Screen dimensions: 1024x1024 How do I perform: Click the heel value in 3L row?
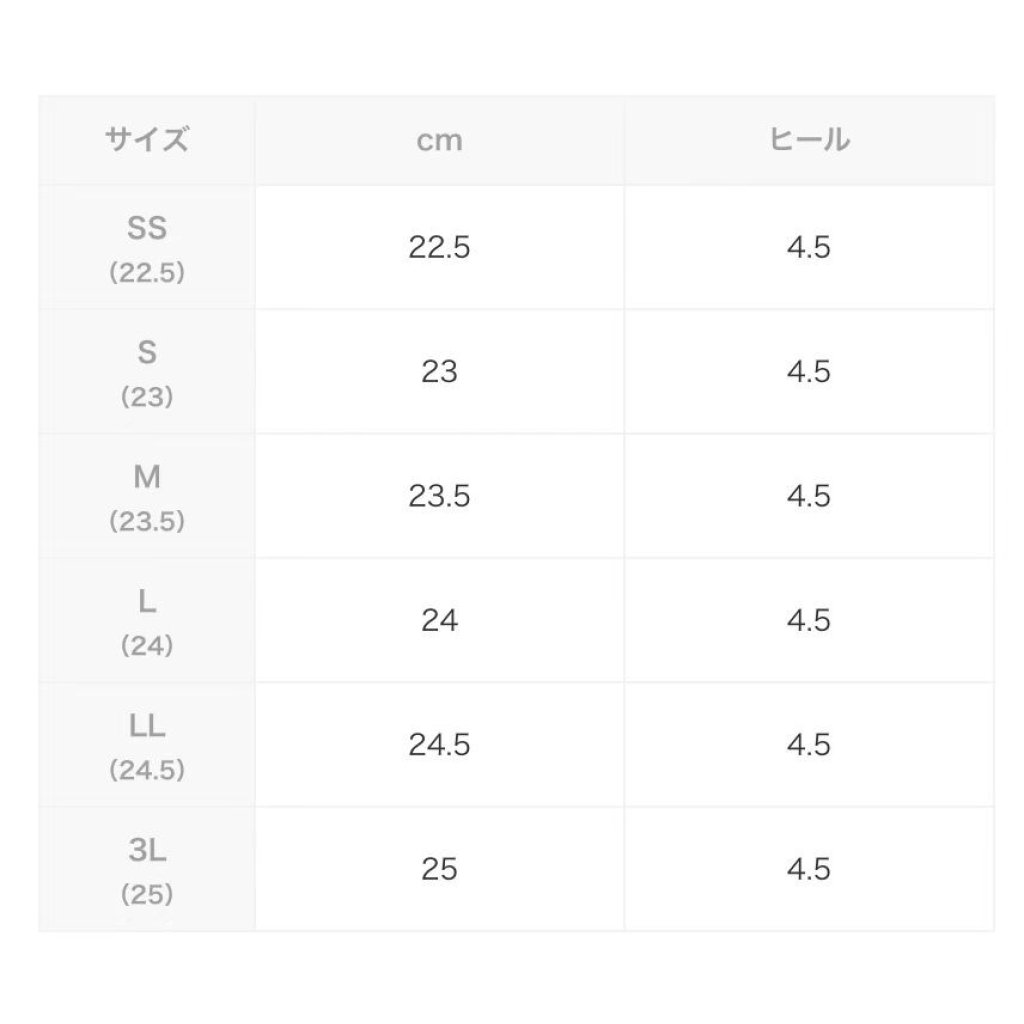coord(808,870)
